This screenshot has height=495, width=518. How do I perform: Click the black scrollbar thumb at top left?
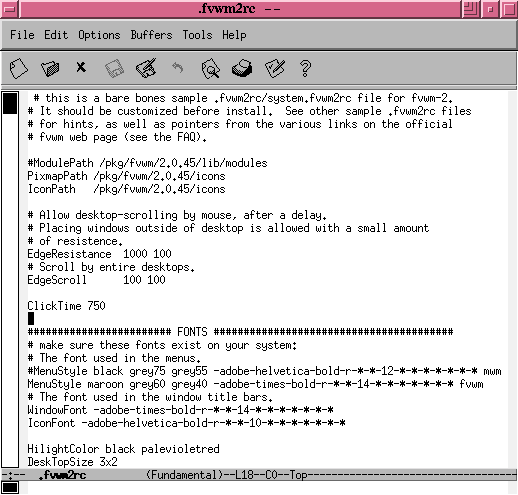point(10,103)
